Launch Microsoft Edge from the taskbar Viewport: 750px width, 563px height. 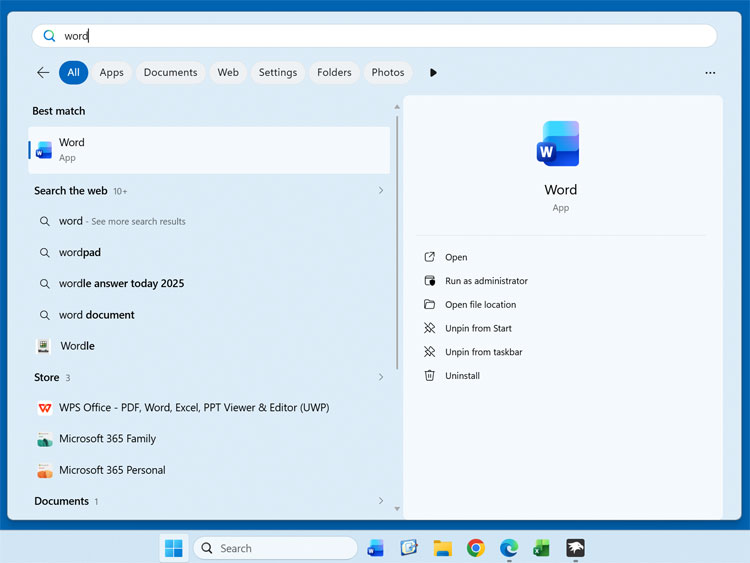(509, 548)
